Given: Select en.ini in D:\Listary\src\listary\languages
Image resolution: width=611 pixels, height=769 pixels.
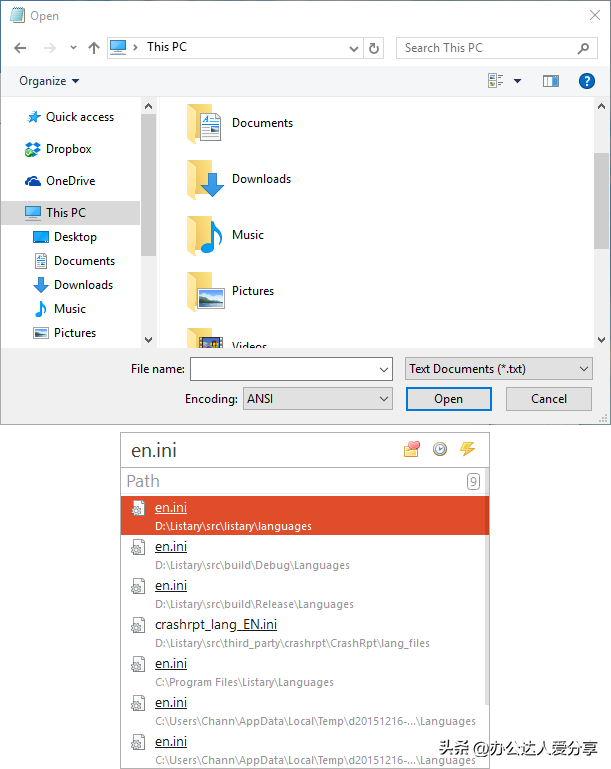Looking at the screenshot, I should coord(303,515).
